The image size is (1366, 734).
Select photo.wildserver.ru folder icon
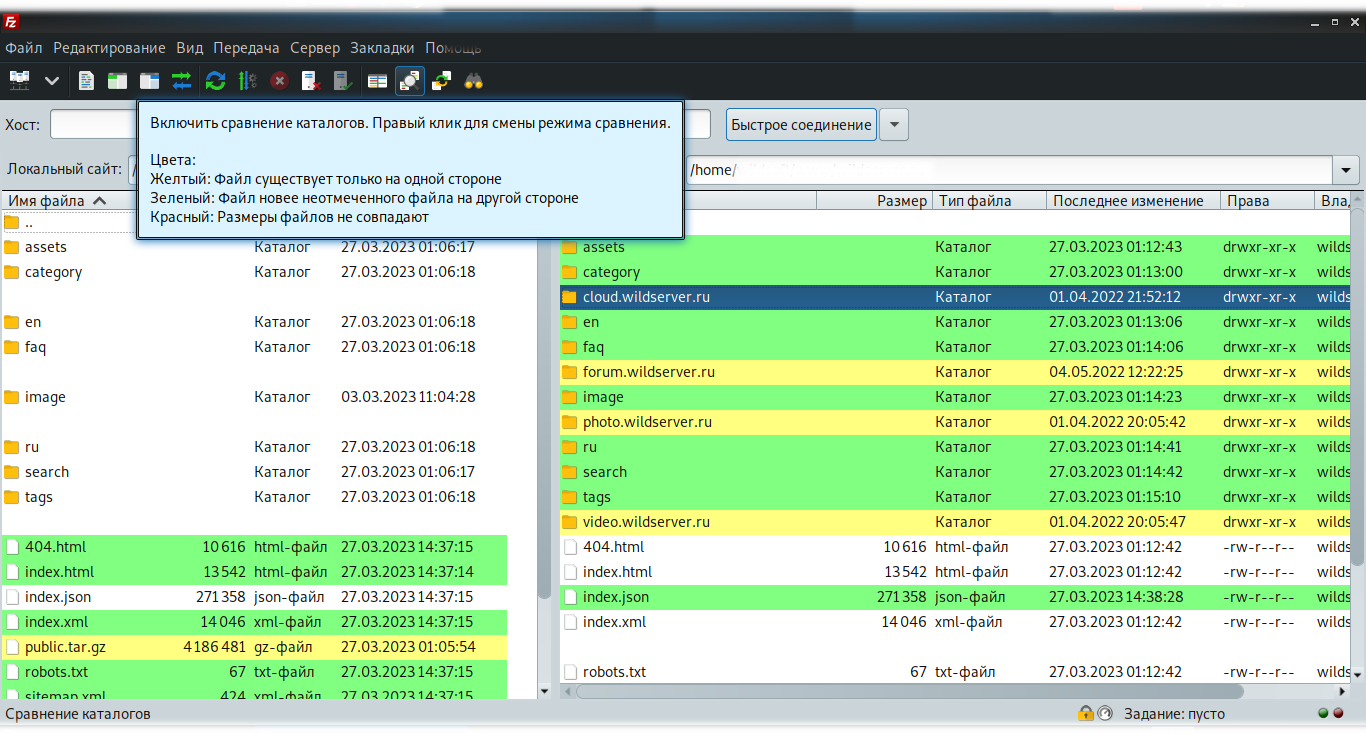[570, 422]
